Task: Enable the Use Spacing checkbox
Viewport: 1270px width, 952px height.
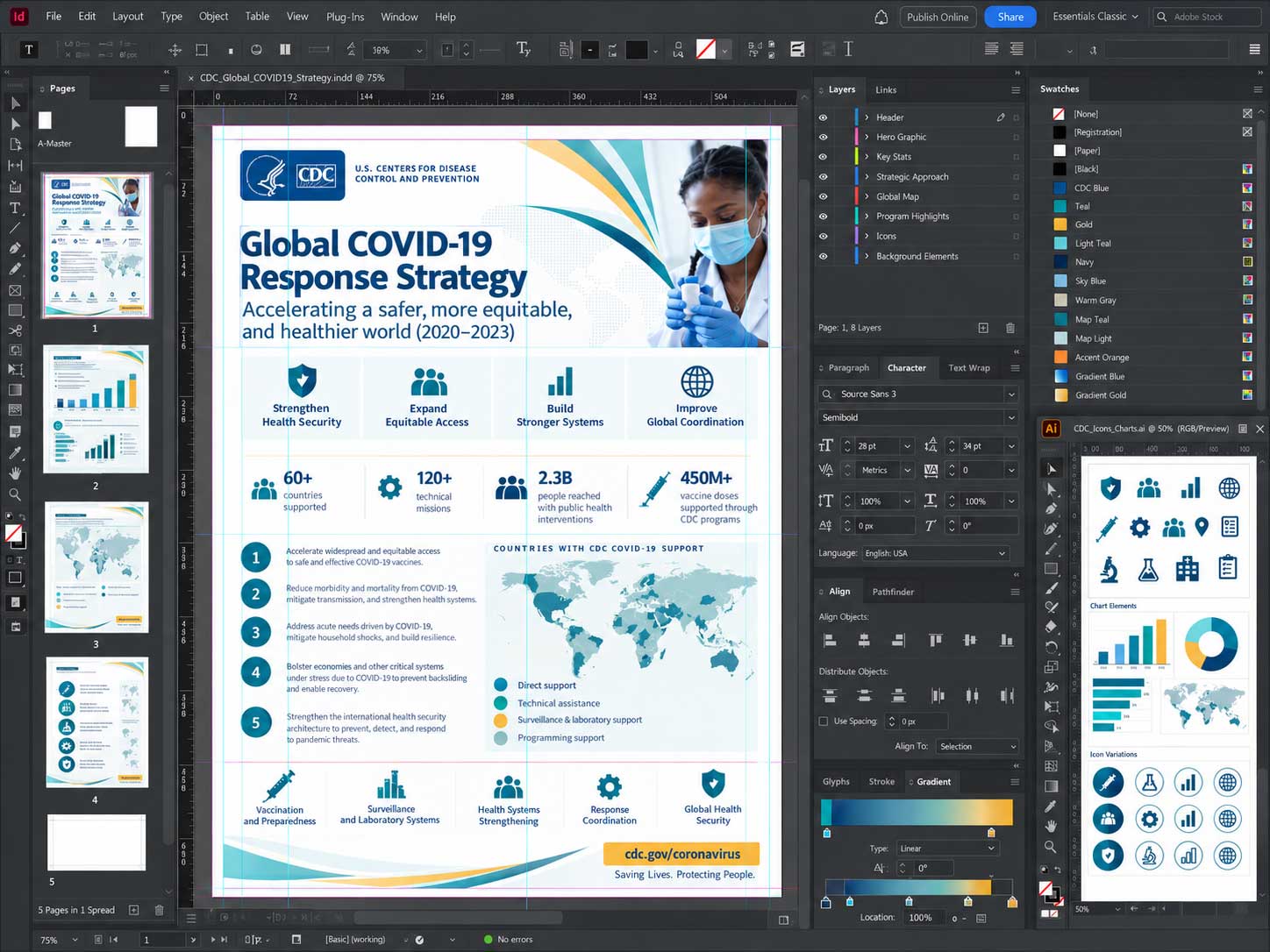Action: click(823, 721)
